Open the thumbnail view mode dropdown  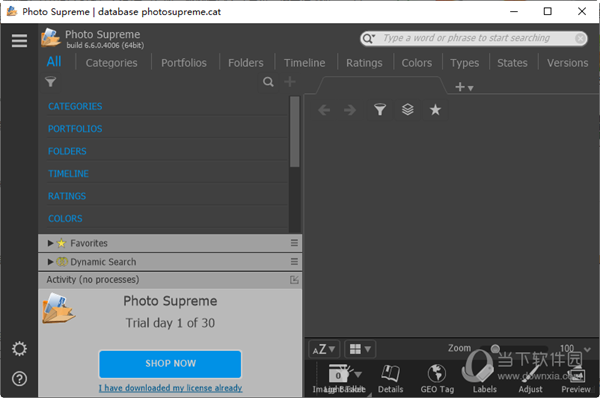(x=360, y=349)
